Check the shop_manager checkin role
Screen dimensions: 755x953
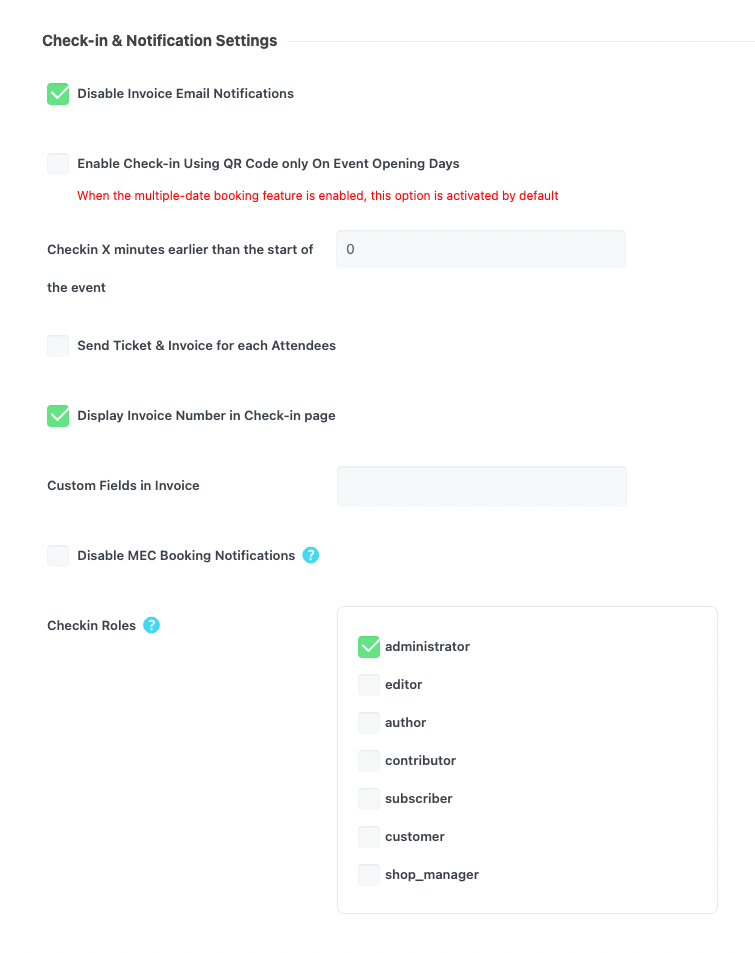coord(369,874)
